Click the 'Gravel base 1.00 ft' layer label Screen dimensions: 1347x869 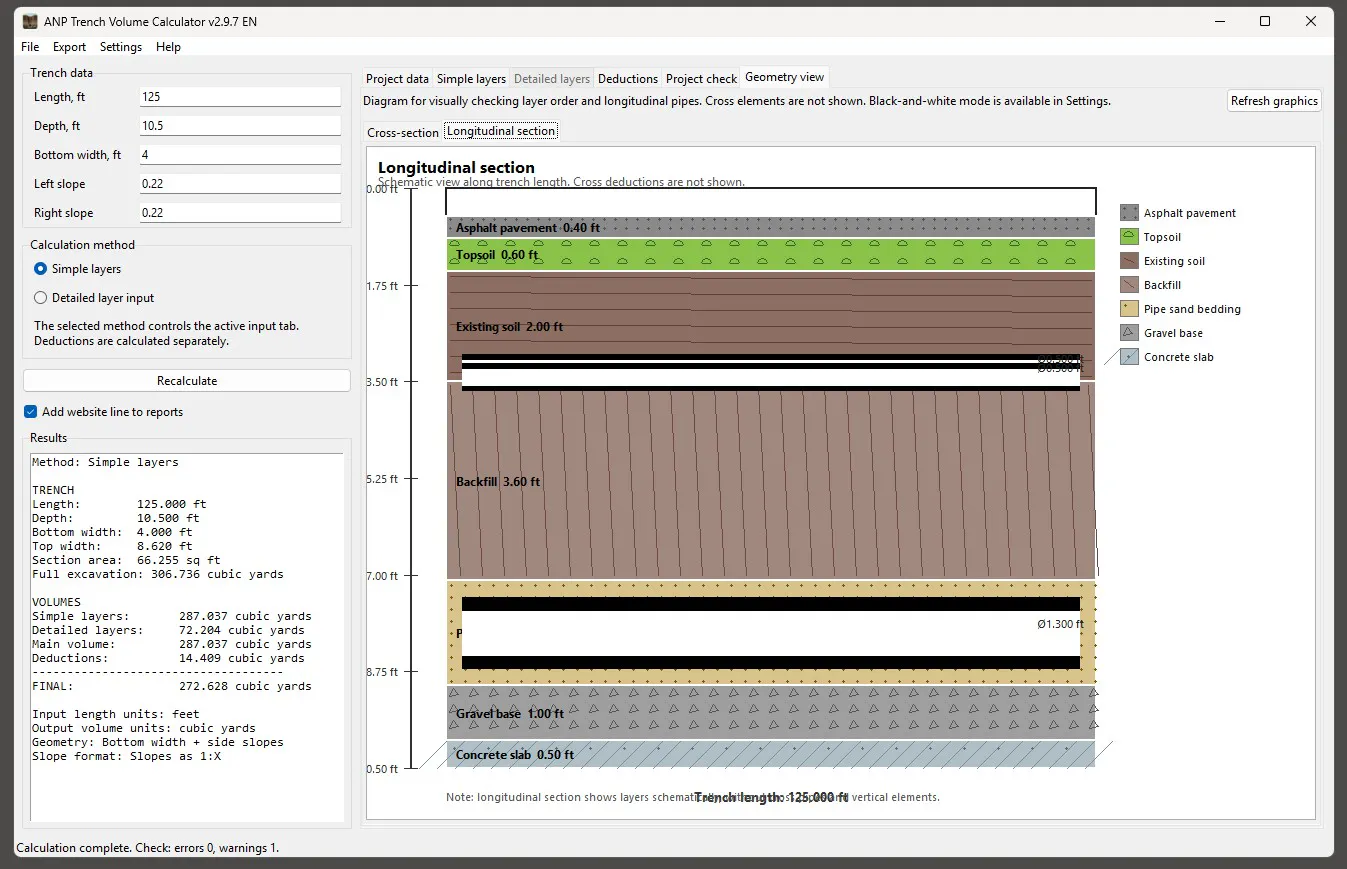pyautogui.click(x=510, y=714)
